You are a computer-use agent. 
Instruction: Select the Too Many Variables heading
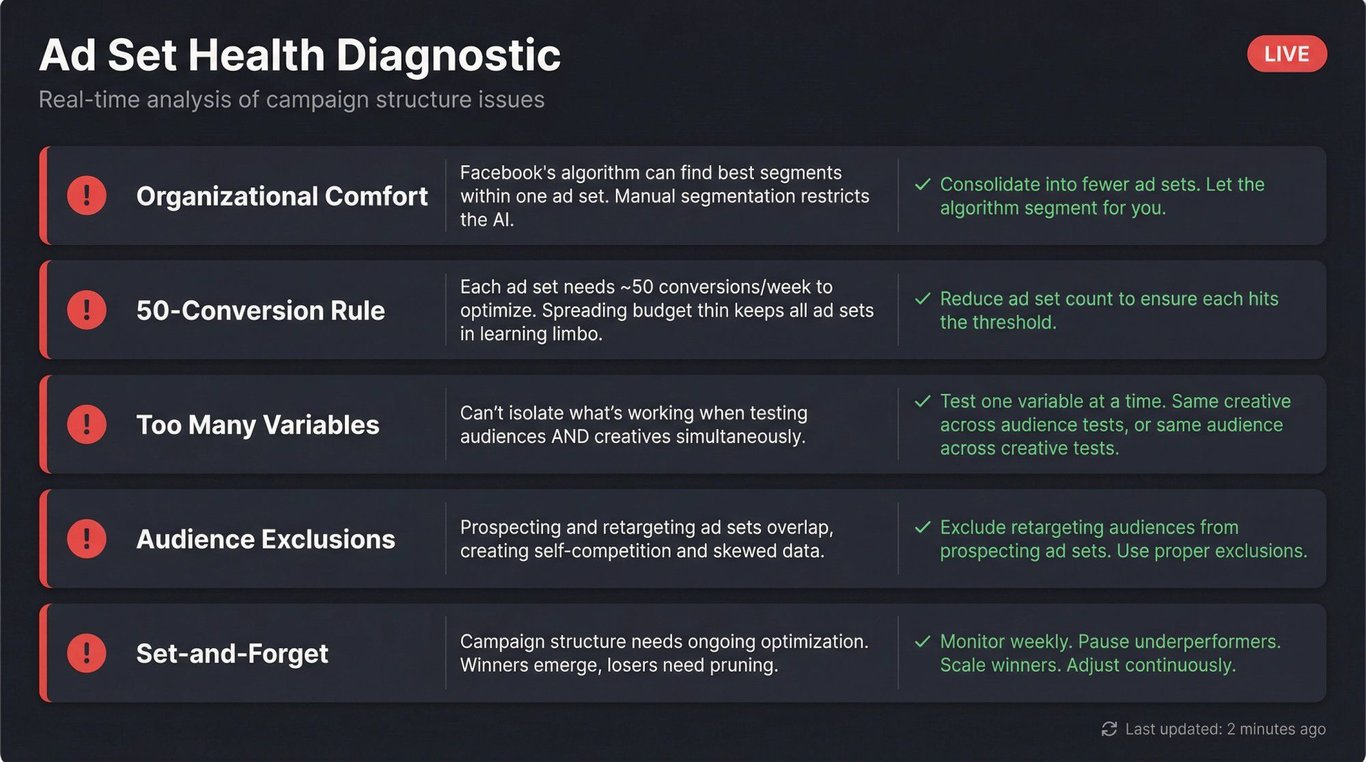(x=257, y=425)
